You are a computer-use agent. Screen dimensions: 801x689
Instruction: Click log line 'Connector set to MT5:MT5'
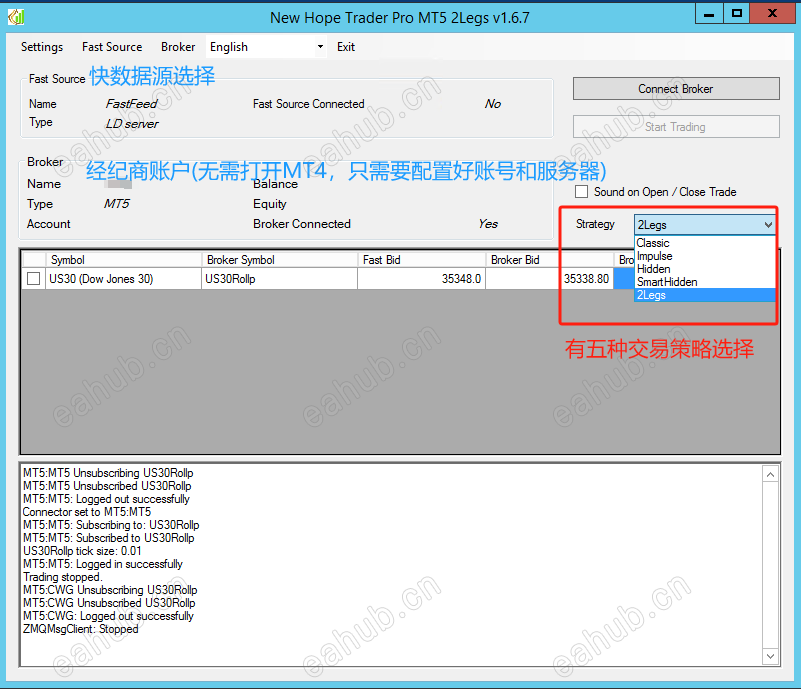[87, 512]
